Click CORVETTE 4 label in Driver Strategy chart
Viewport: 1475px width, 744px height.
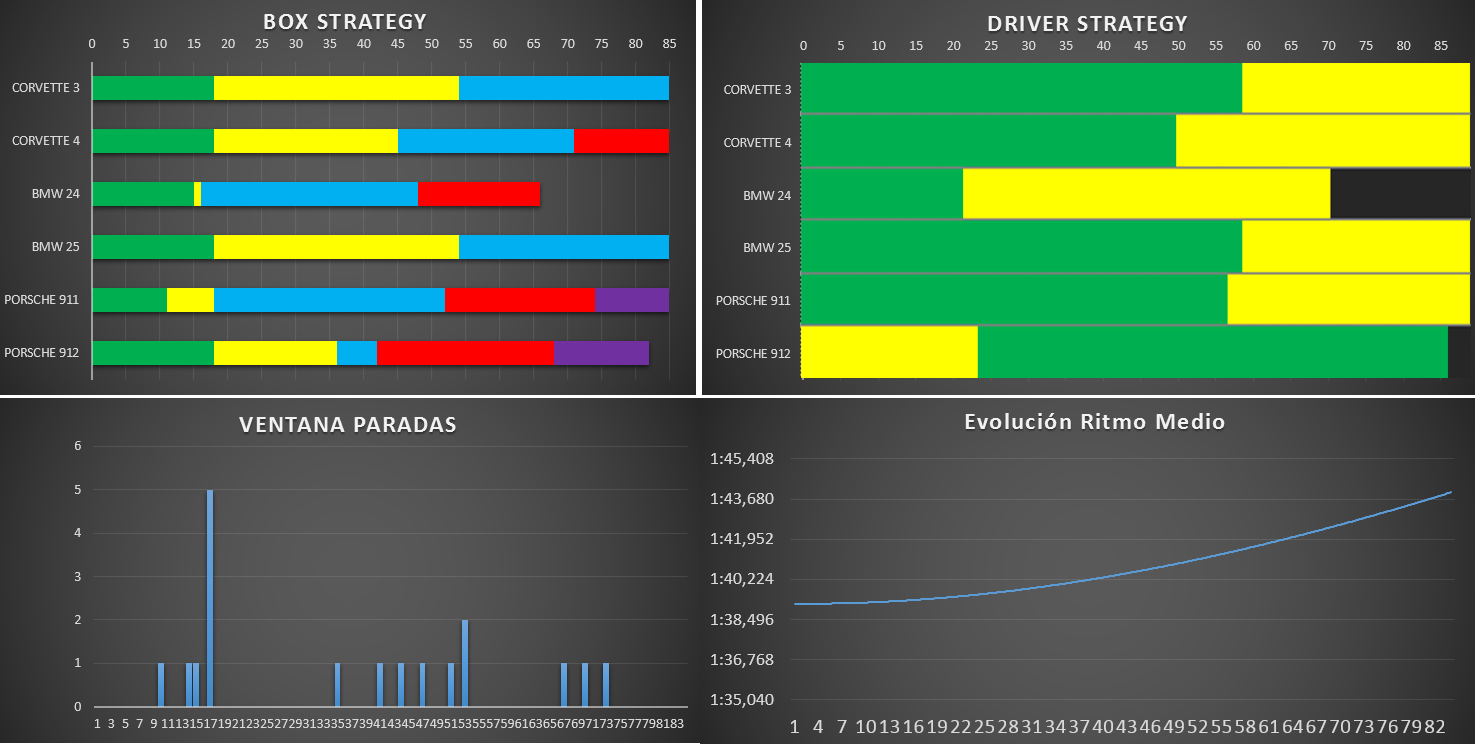point(757,143)
